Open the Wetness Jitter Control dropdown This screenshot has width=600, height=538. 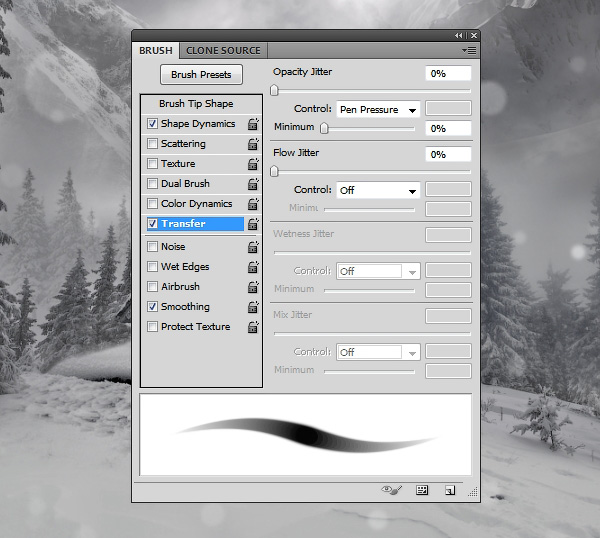coord(378,271)
